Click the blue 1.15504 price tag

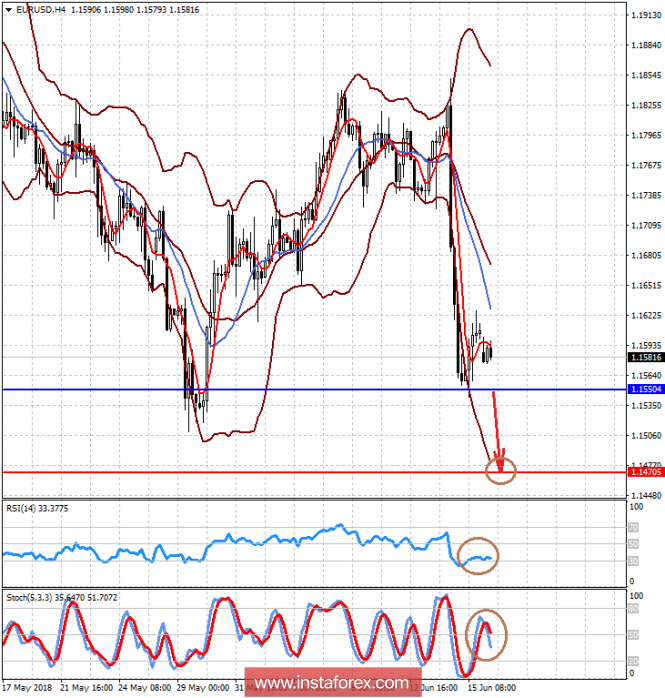coord(644,389)
